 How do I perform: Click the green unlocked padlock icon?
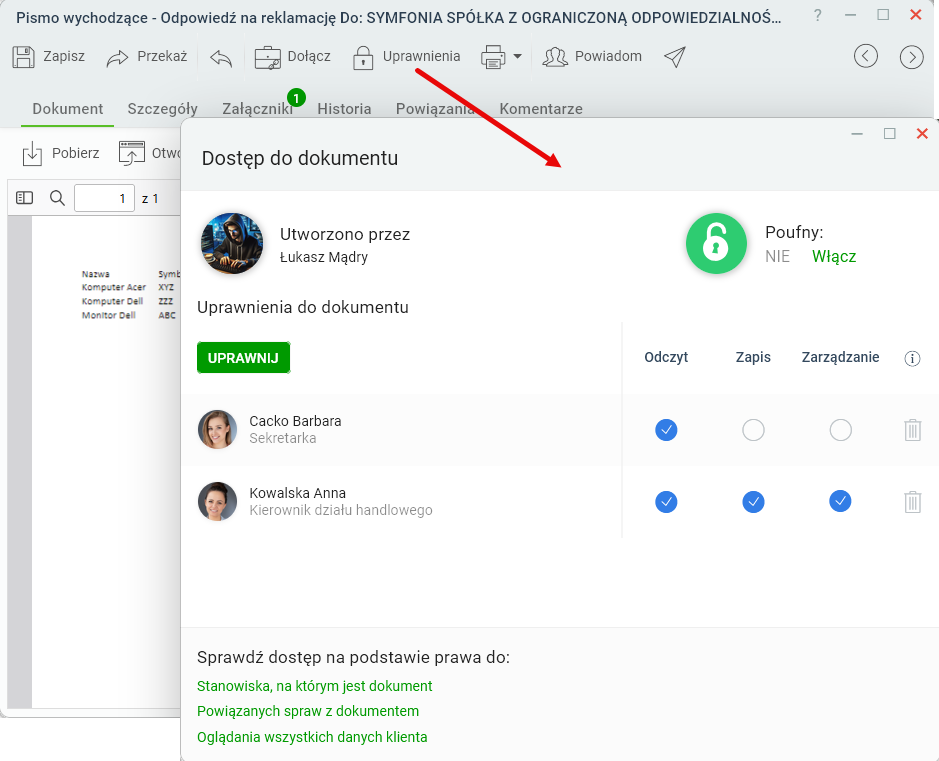tap(716, 244)
